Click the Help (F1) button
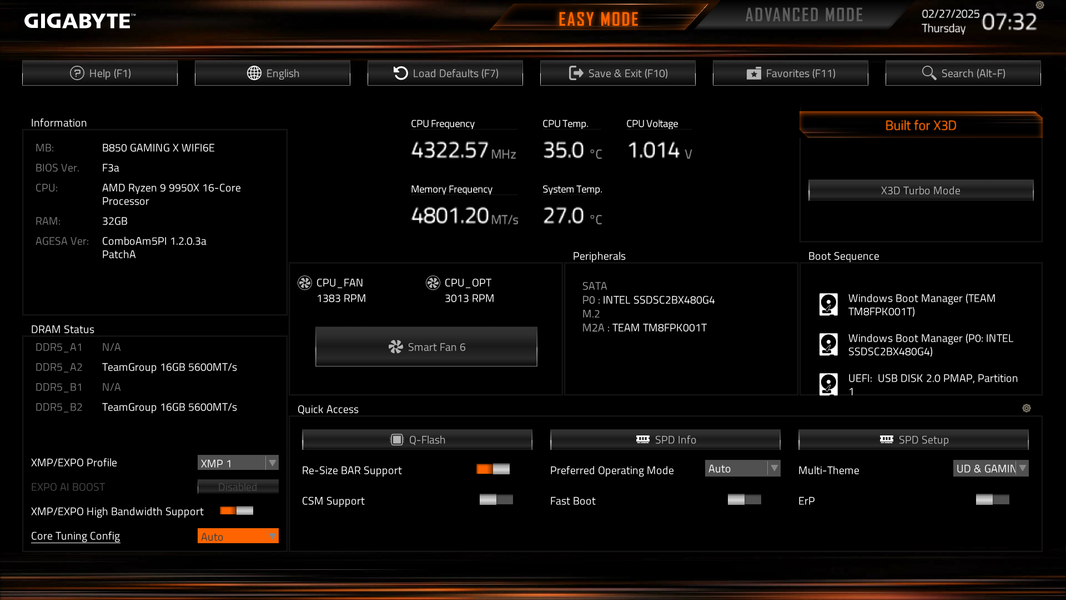1066x600 pixels. pos(100,73)
